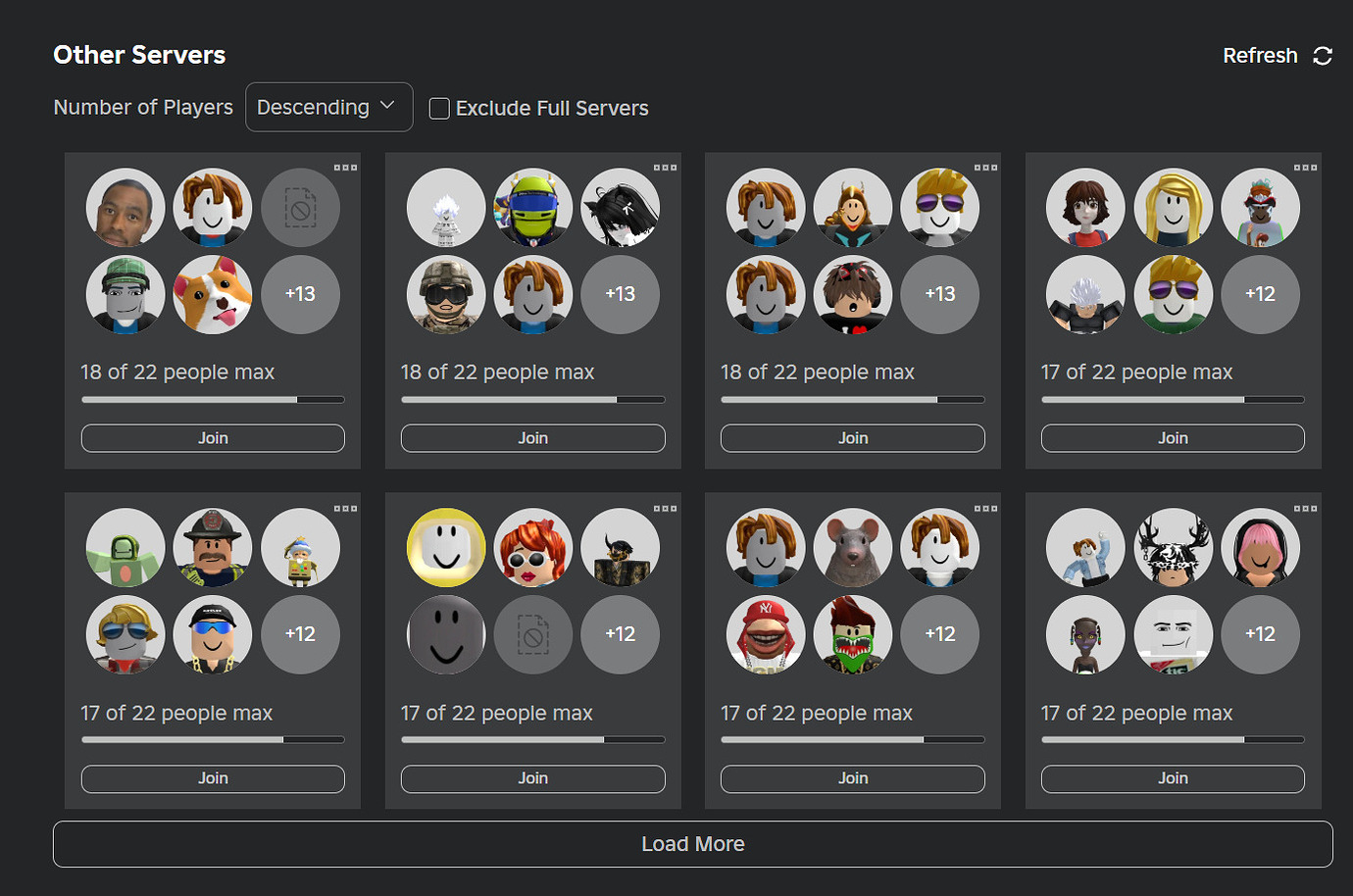This screenshot has height=896, width=1353.
Task: Open the three-dot menu on first server card
Action: (345, 167)
